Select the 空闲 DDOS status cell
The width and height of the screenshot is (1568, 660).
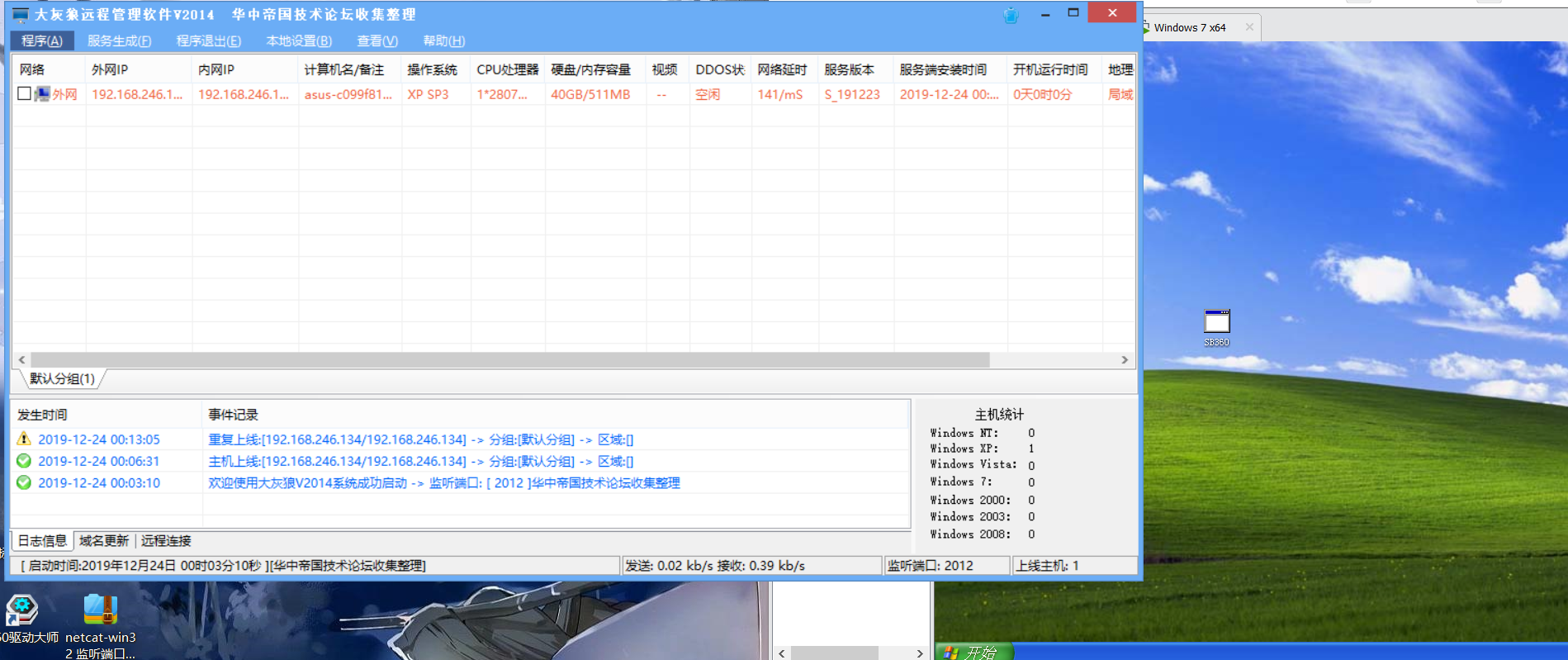tap(708, 94)
